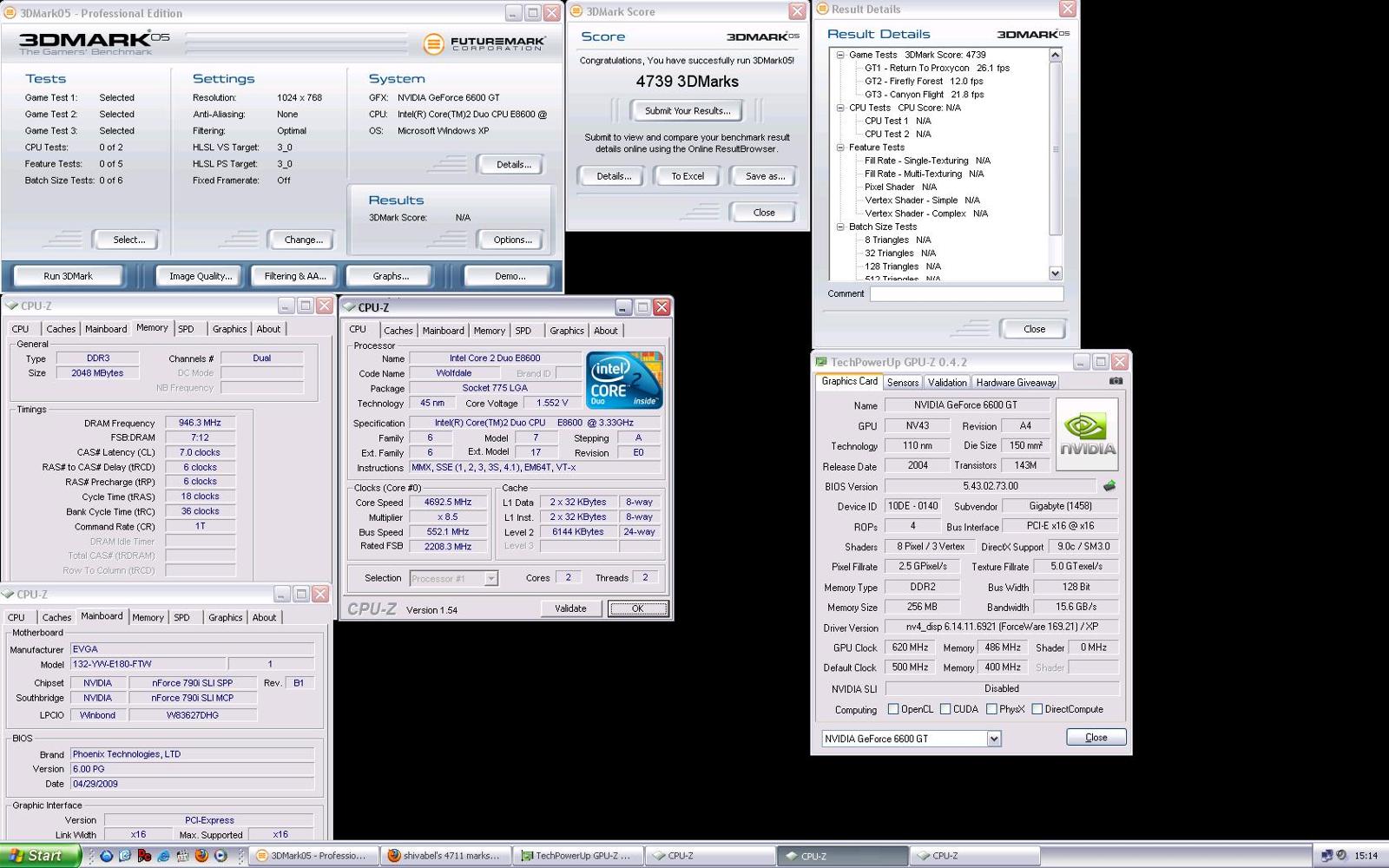Switch to the TechPowerUp GPU-Z taskbar button
The image size is (1389, 868).
tap(578, 856)
